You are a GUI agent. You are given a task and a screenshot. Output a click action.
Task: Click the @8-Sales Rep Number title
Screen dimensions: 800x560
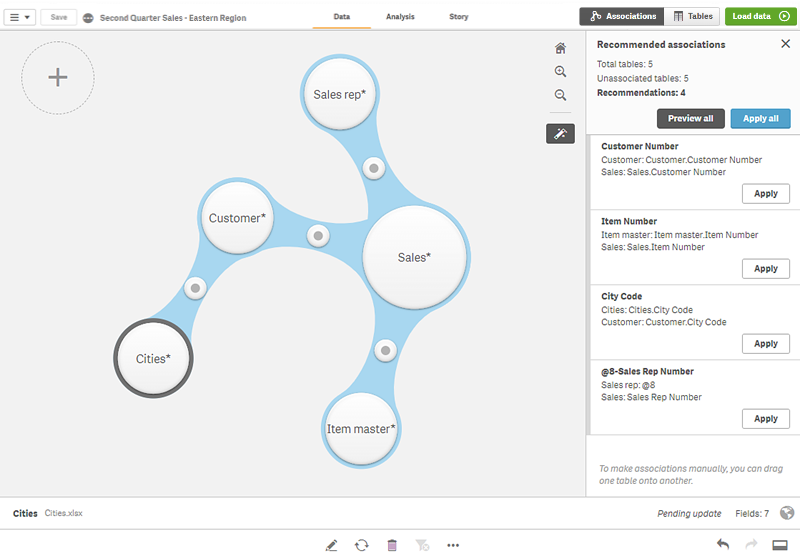(x=647, y=371)
